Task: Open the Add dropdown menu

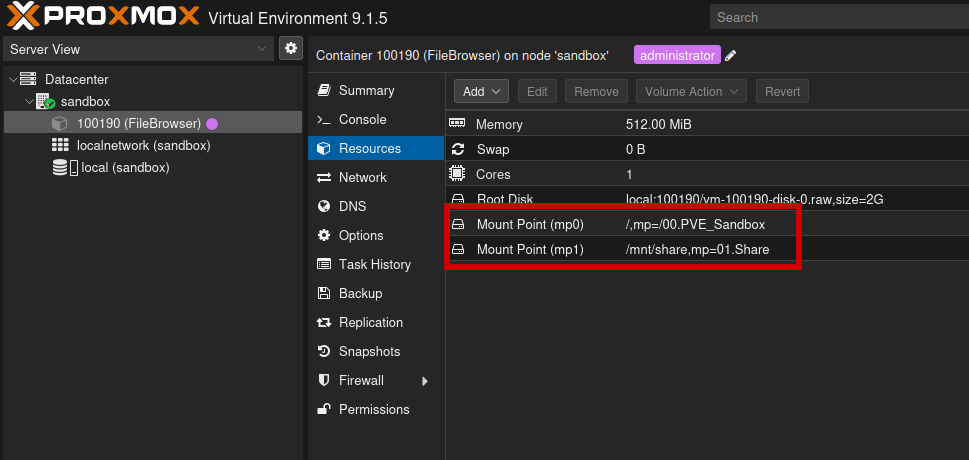Action: click(x=482, y=91)
